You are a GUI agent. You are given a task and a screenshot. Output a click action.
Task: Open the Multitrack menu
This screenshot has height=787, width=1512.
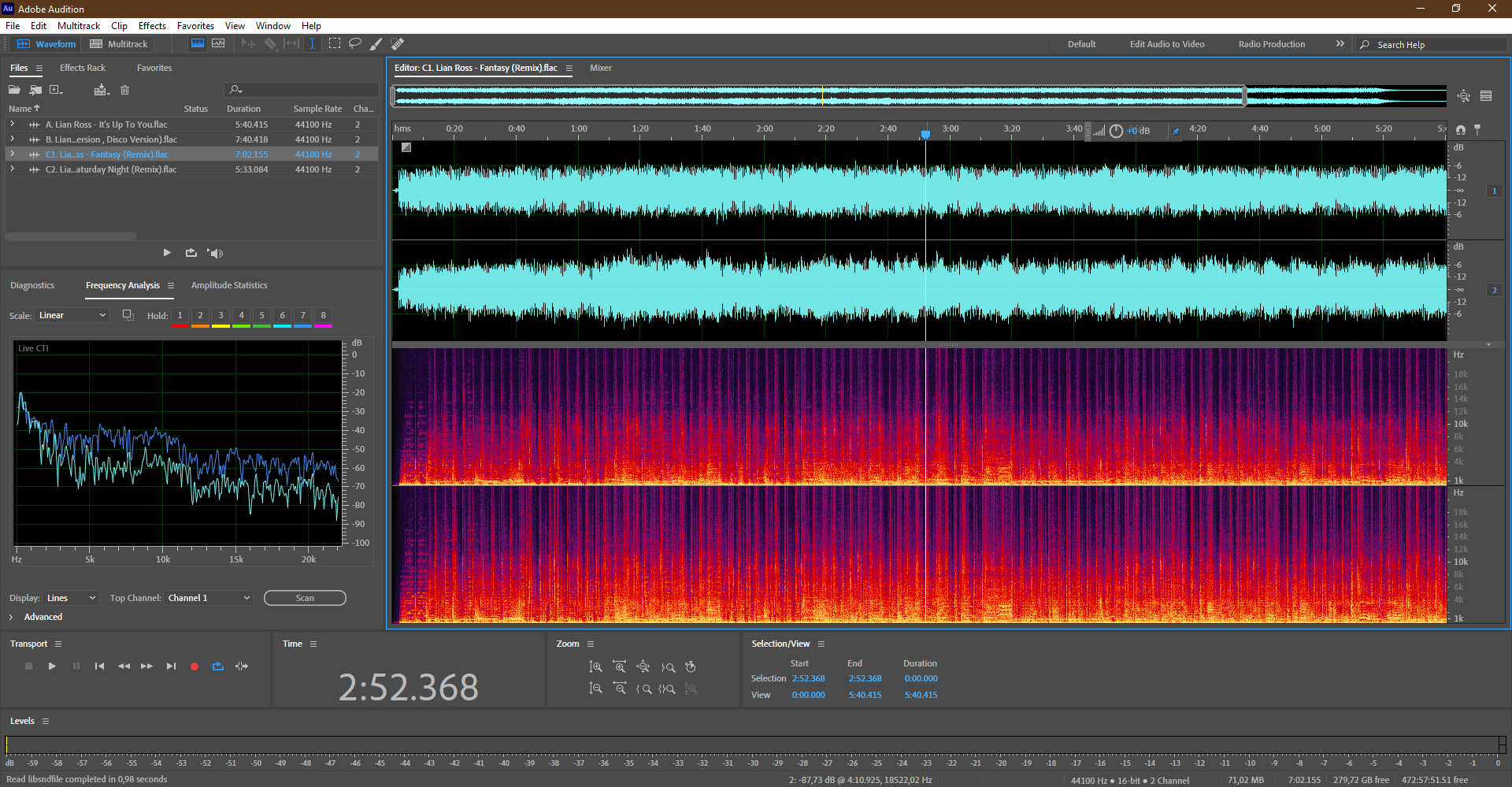pos(79,26)
